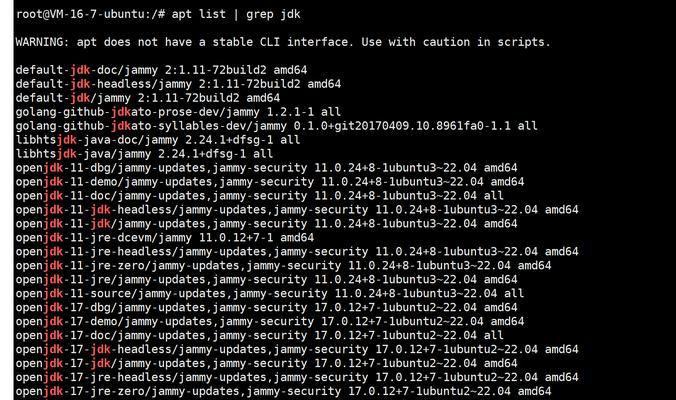Click the openjdk-17-jre-zero package line
Viewport: 676px width, 400px height.
coord(283,391)
